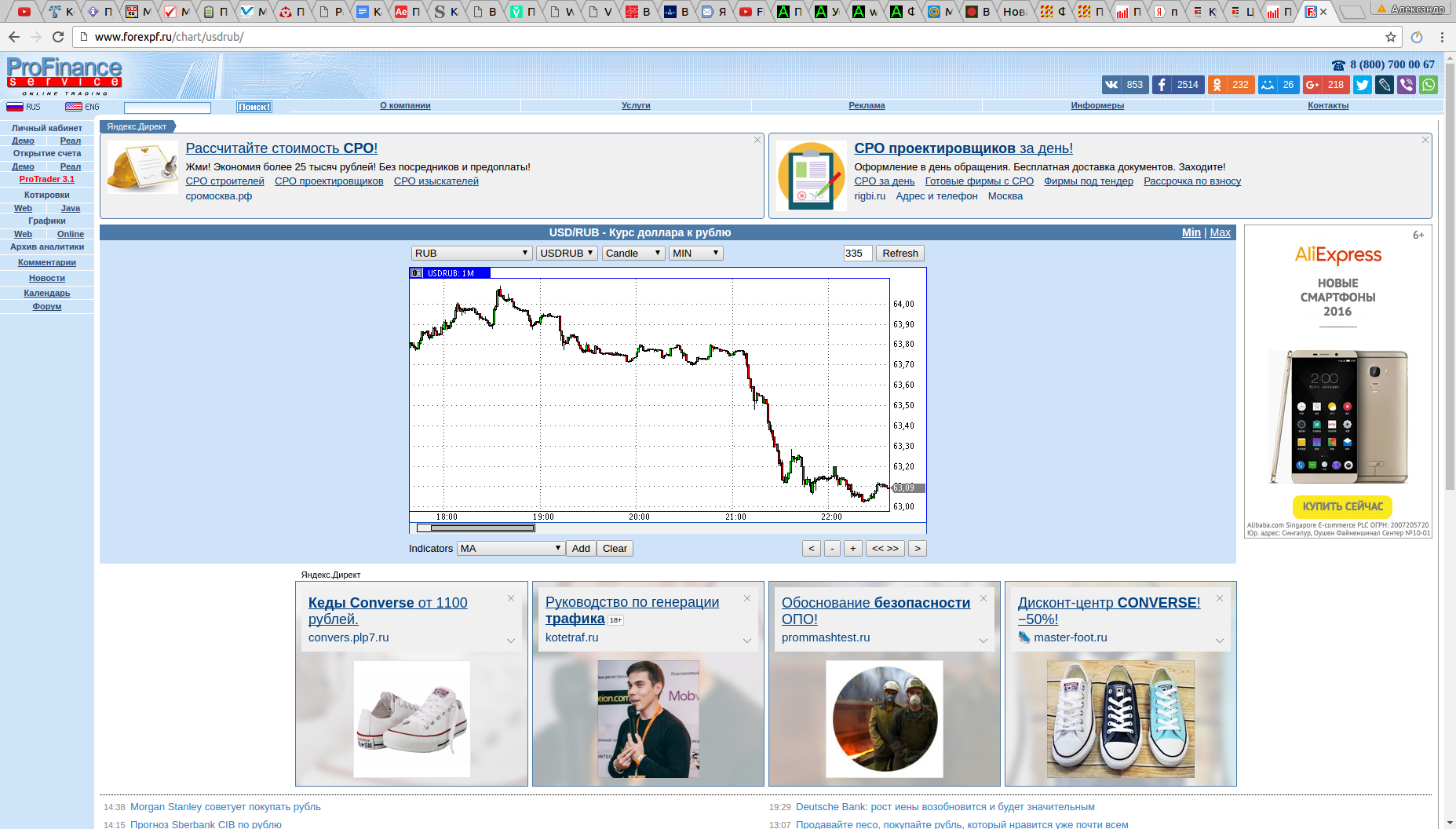The width and height of the screenshot is (1456, 829).
Task: Expand the prommashtest.ru ad chevron
Action: [983, 641]
